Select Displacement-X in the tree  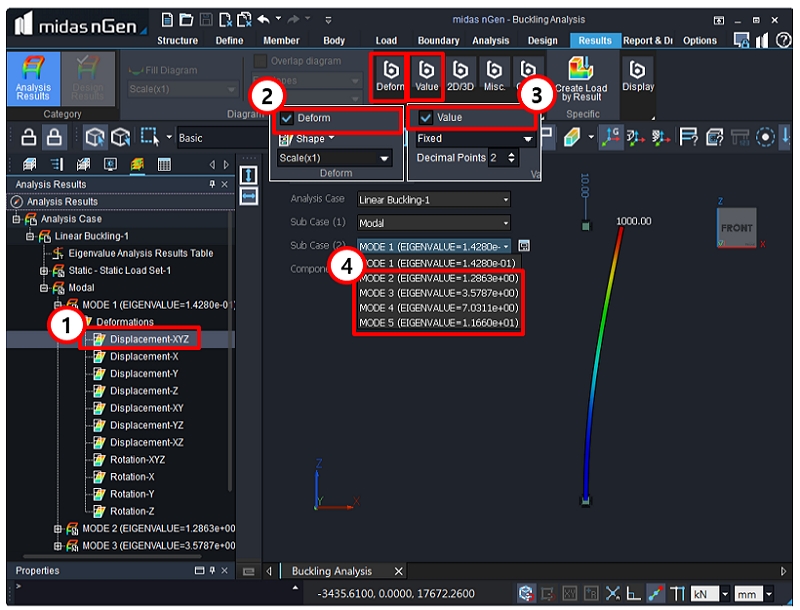(144, 357)
